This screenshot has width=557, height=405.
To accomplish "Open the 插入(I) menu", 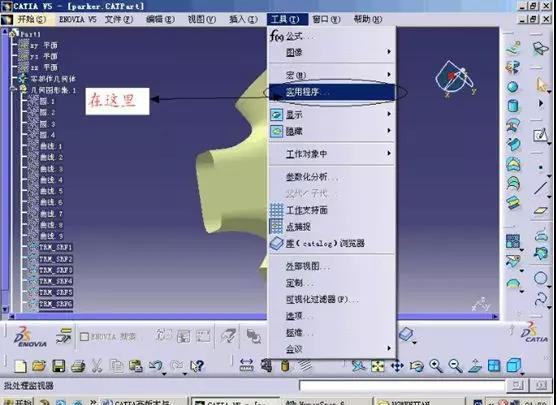I will pos(243,19).
